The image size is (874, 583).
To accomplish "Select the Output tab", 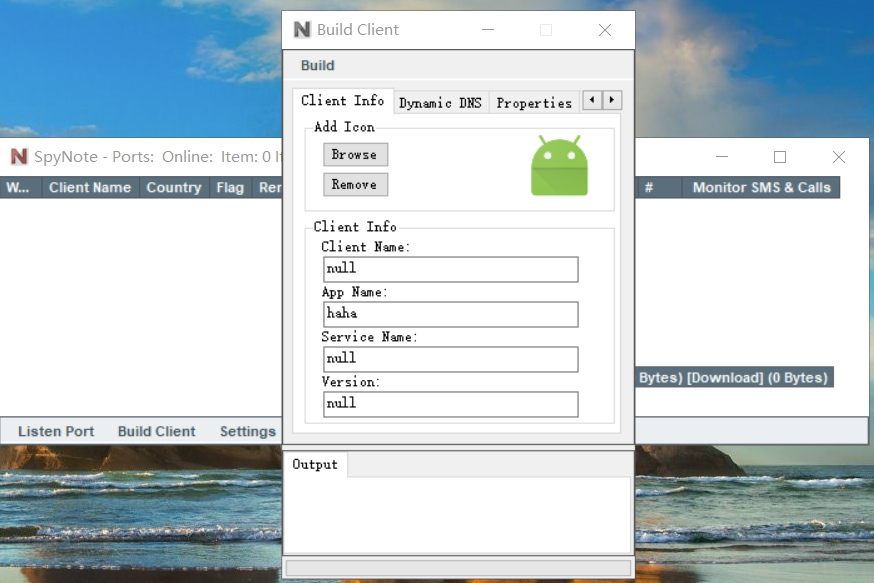I will tap(315, 464).
